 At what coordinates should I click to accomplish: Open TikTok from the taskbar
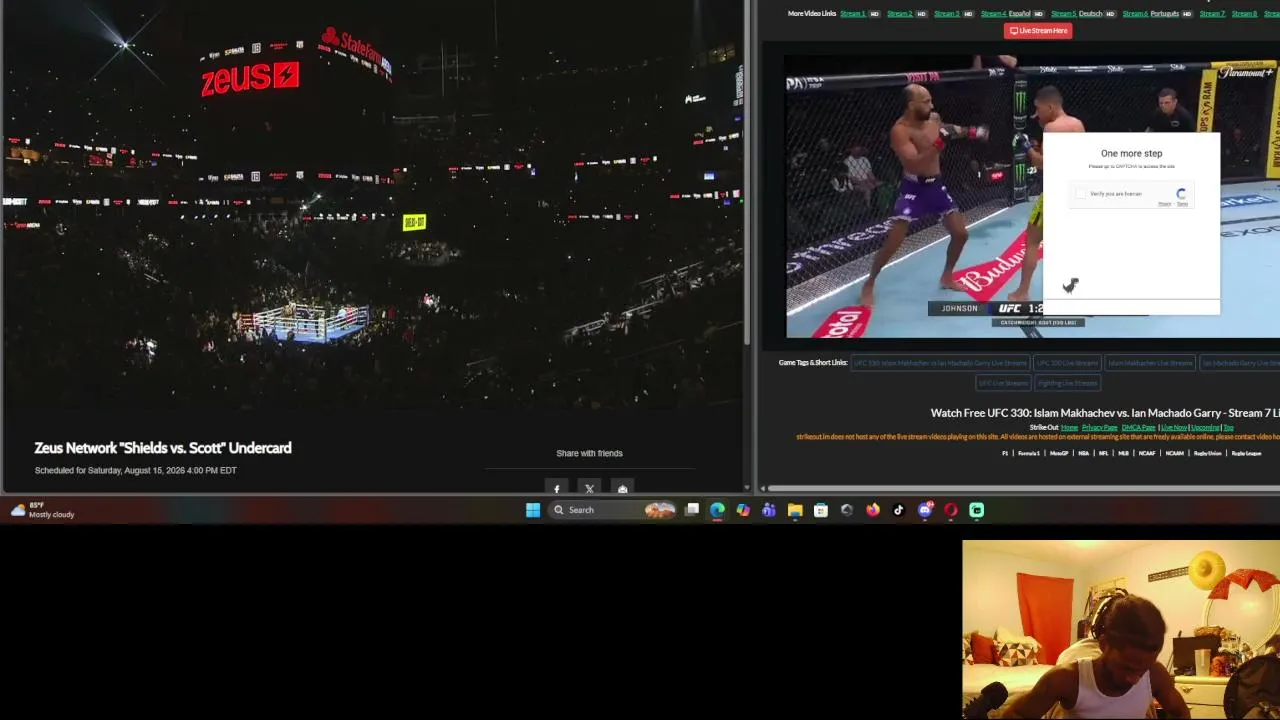tap(899, 510)
